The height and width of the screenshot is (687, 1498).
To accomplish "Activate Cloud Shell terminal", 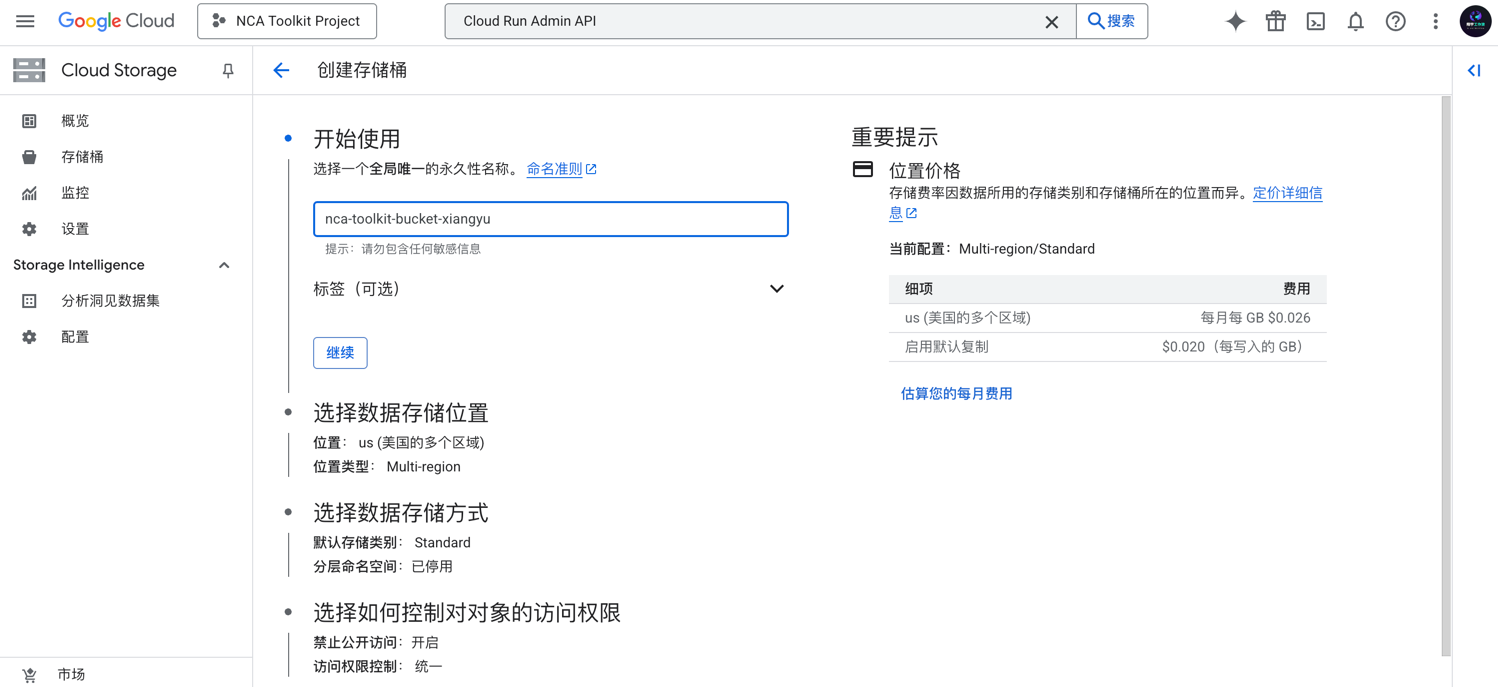I will pos(1315,20).
